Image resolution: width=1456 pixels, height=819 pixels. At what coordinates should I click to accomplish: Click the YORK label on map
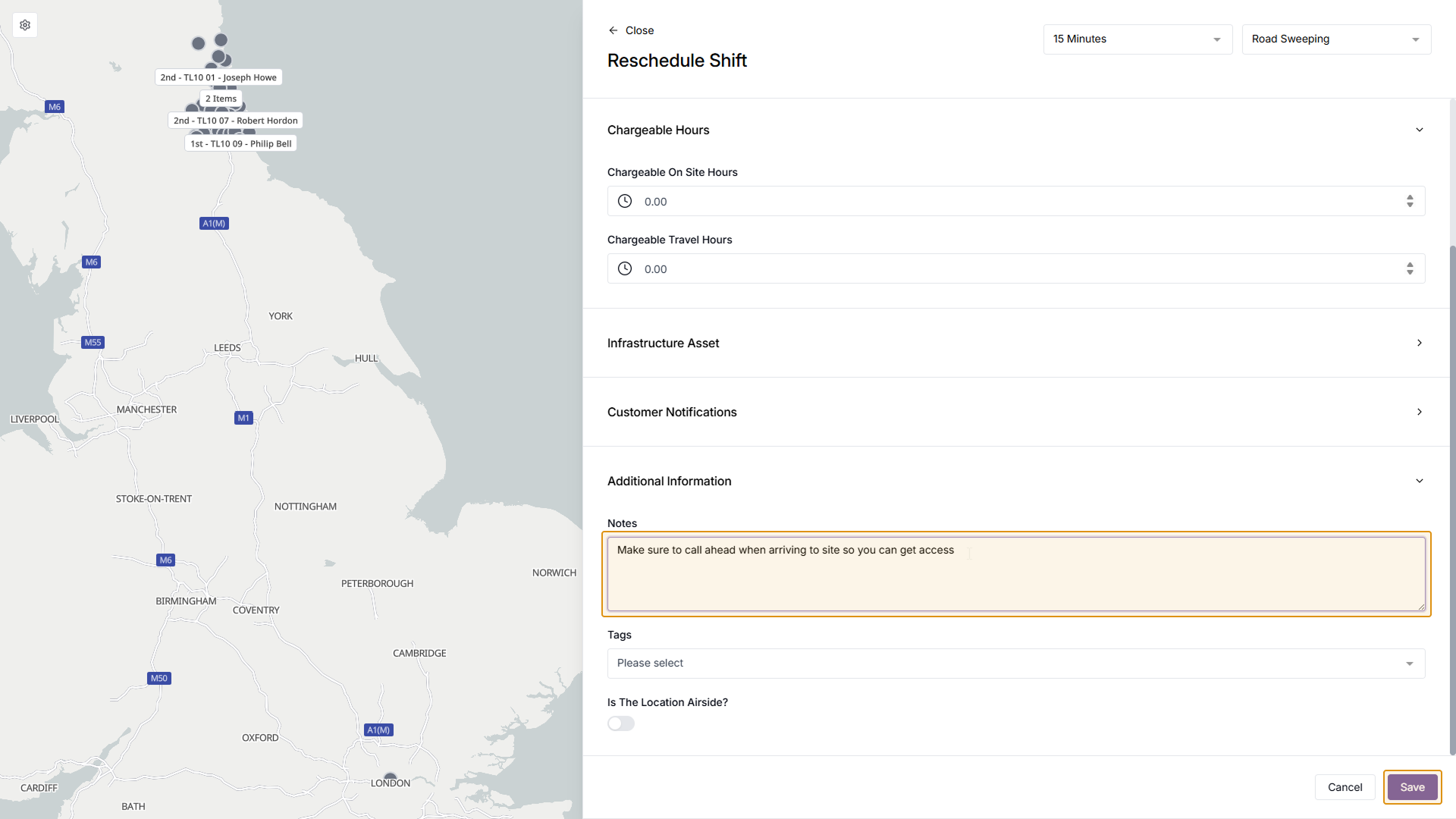coord(281,316)
